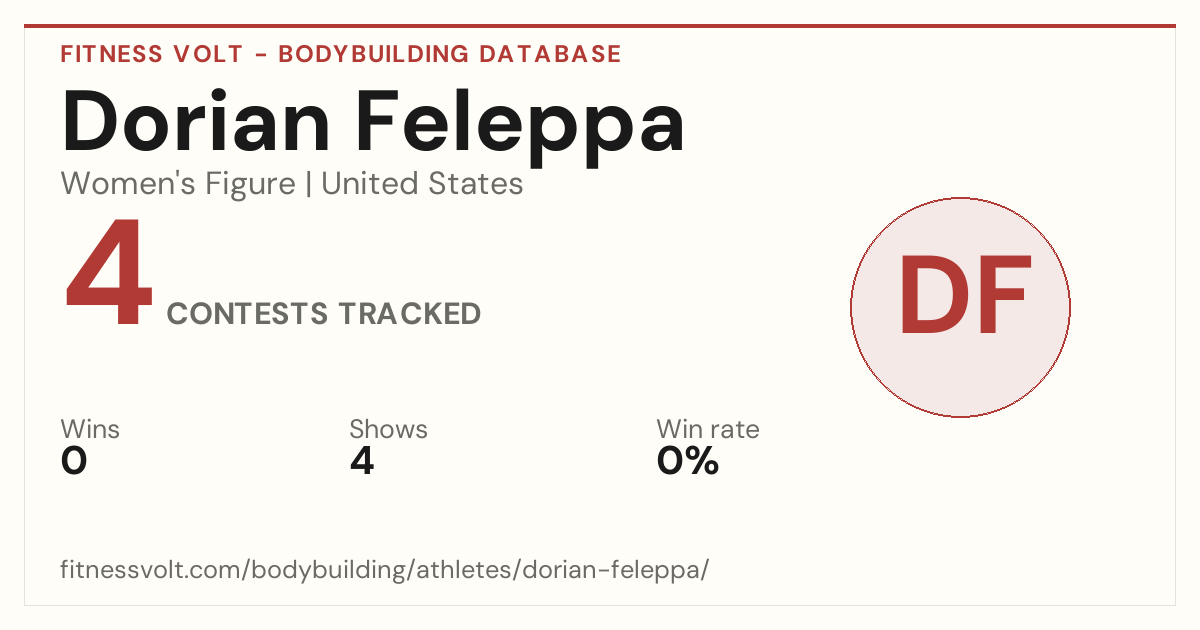Select the 0% win rate value
The width and height of the screenshot is (1200, 630).
point(688,461)
